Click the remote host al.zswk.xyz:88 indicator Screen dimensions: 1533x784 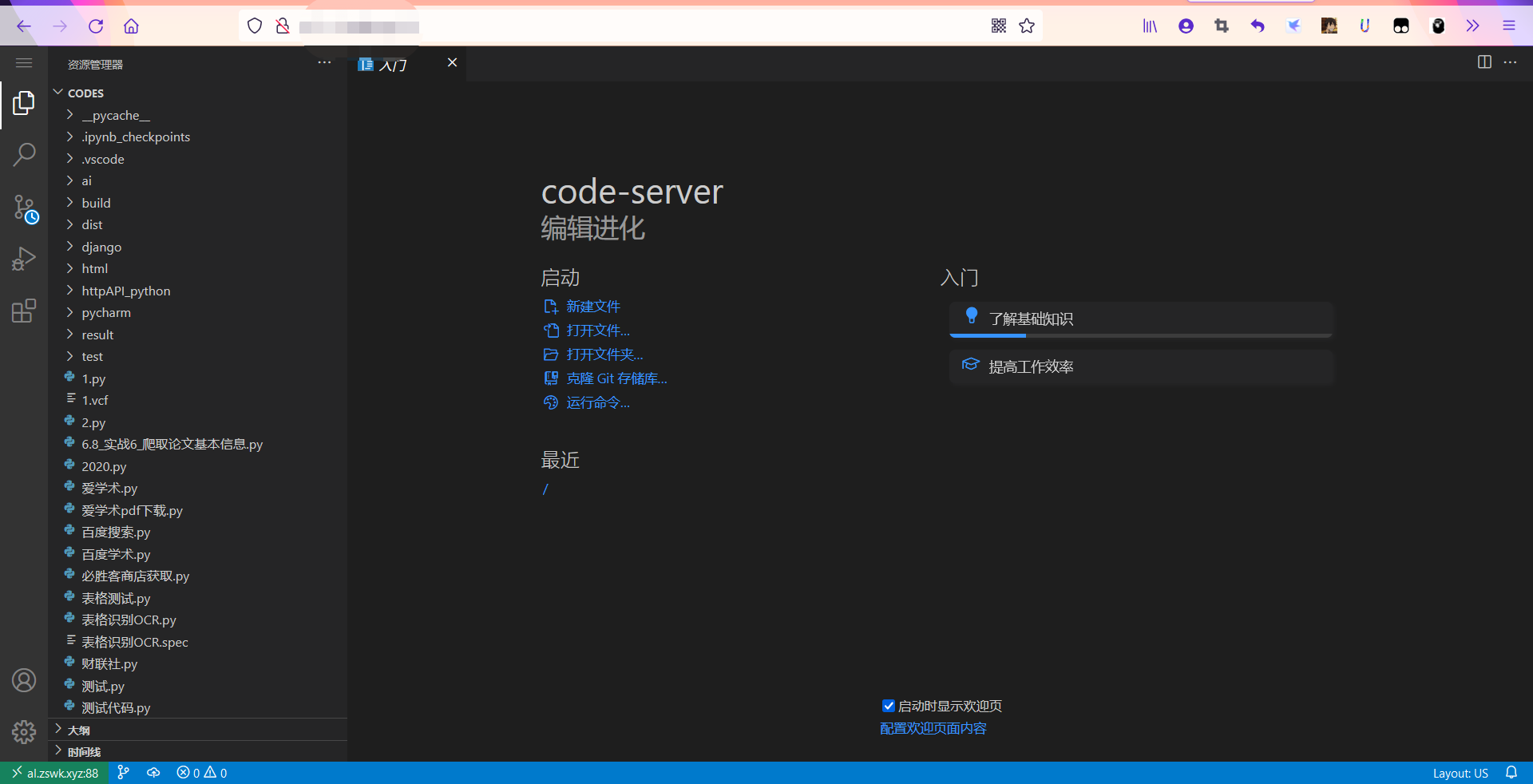point(54,773)
